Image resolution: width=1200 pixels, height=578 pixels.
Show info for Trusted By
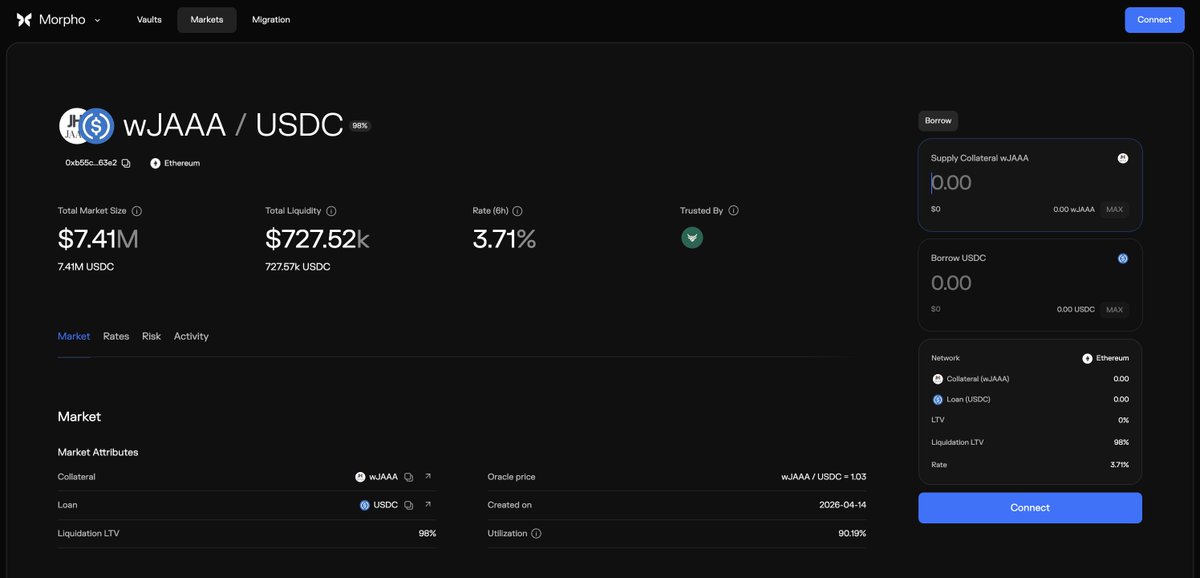click(x=733, y=211)
